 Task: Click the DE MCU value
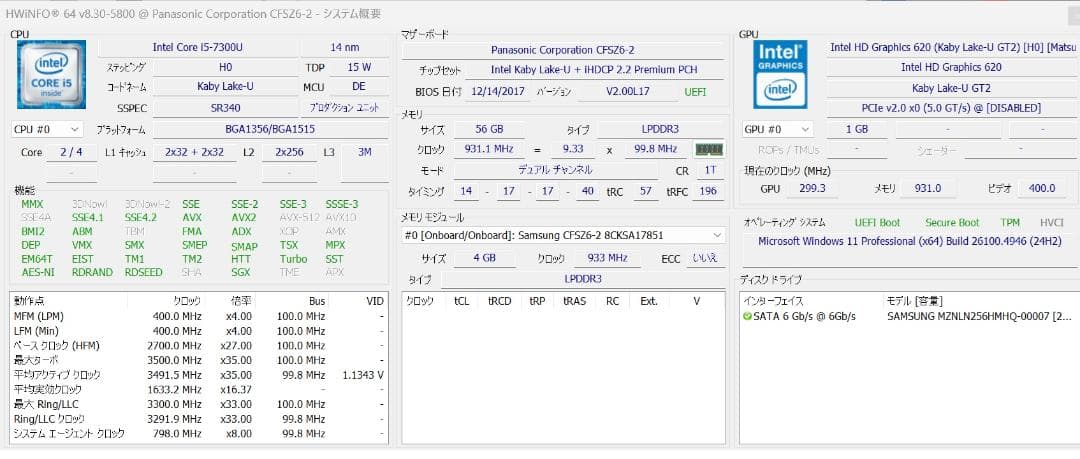point(359,87)
